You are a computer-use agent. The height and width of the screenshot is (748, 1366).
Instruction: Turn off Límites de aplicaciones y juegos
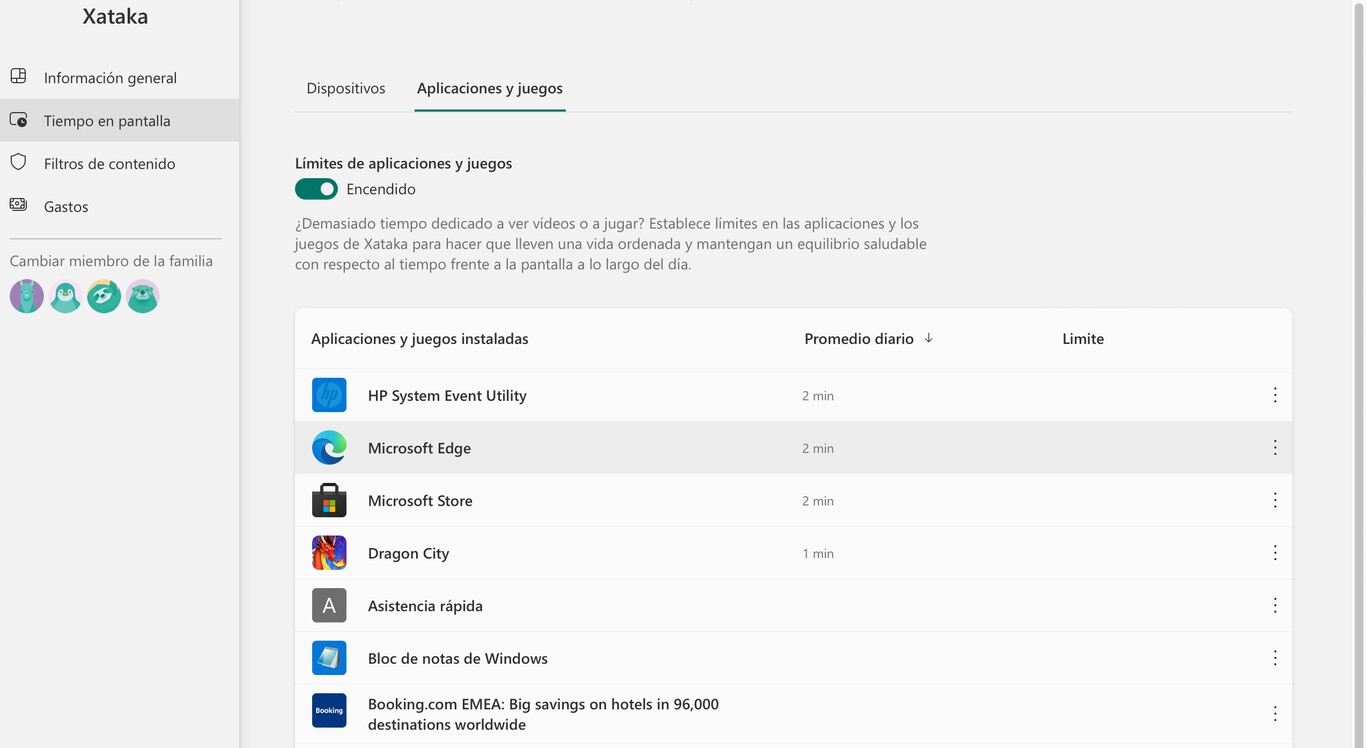pyautogui.click(x=316, y=189)
